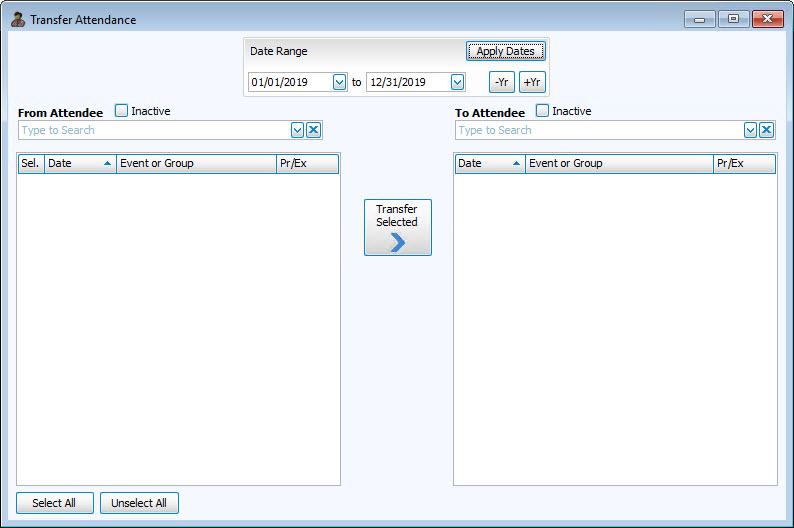Click the From Attendee search input
The height and width of the screenshot is (528, 794).
coord(154,130)
